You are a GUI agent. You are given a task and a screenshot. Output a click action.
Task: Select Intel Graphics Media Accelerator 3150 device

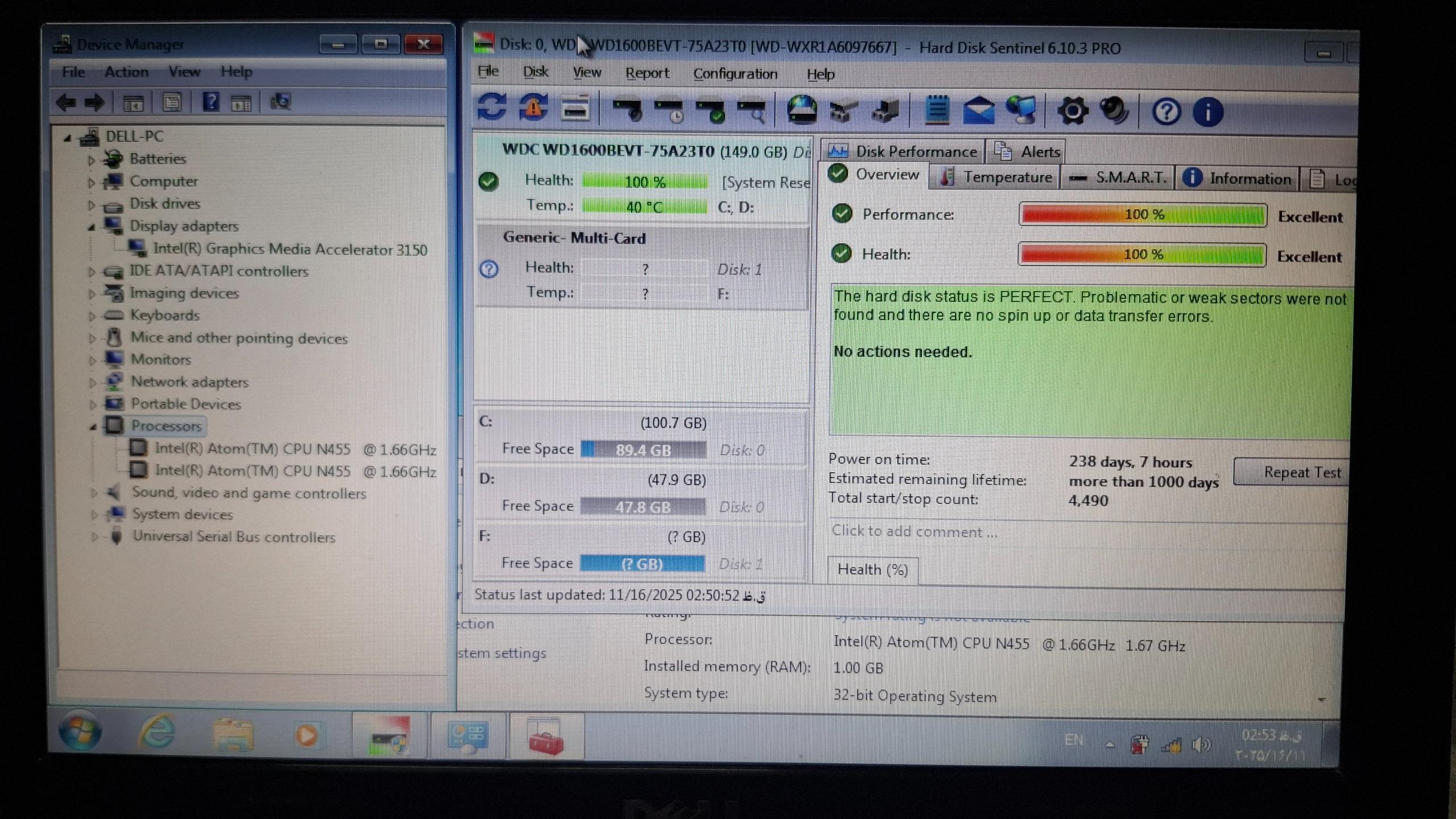tap(289, 249)
